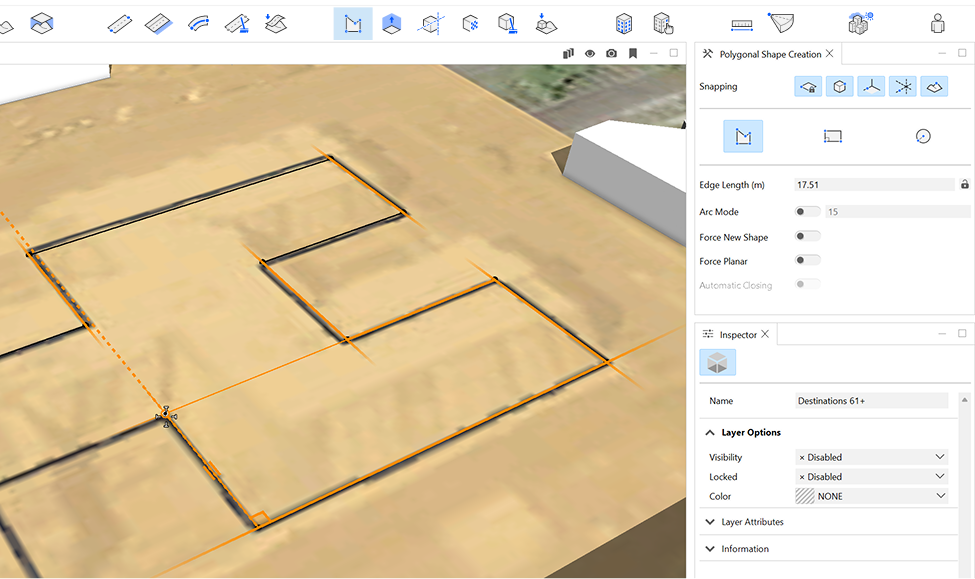
Task: Click the camera icon in viewport header
Action: (611, 53)
